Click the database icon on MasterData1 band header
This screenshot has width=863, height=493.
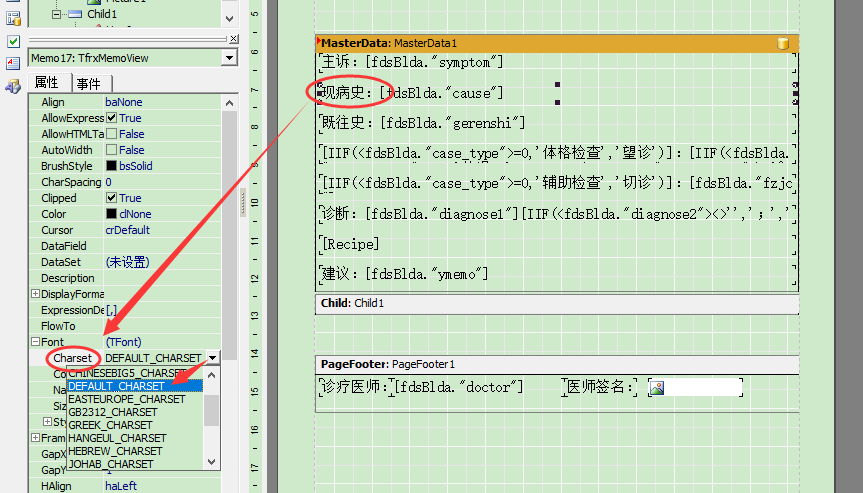[x=783, y=43]
